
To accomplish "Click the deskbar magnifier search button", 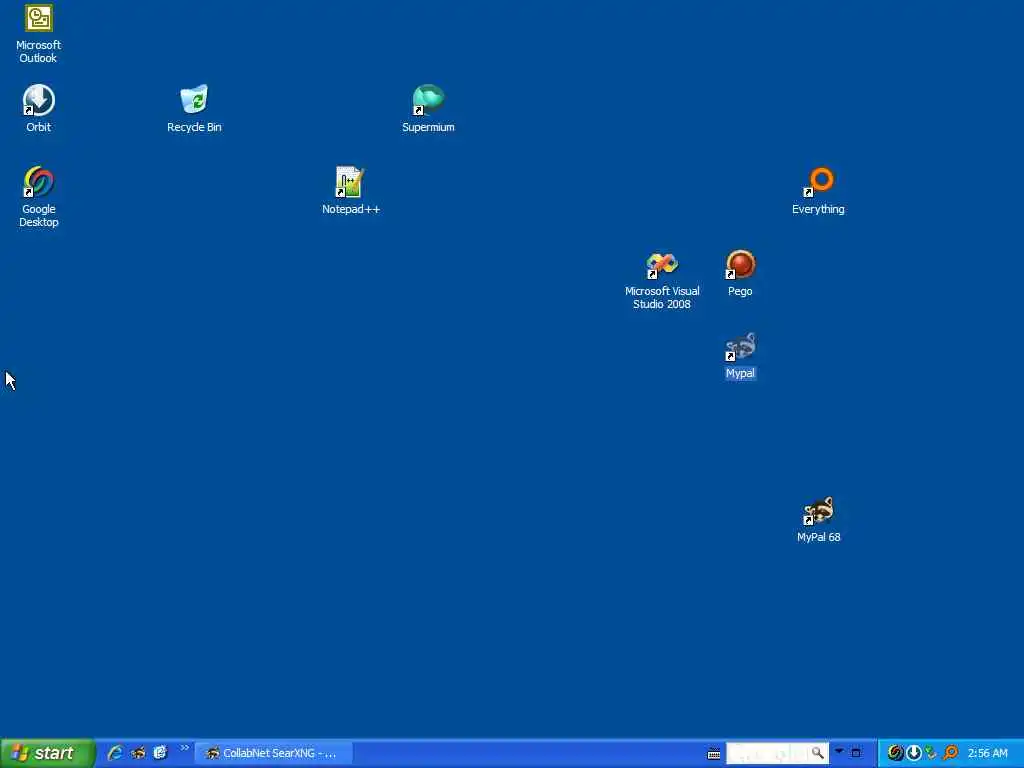I will (x=818, y=753).
